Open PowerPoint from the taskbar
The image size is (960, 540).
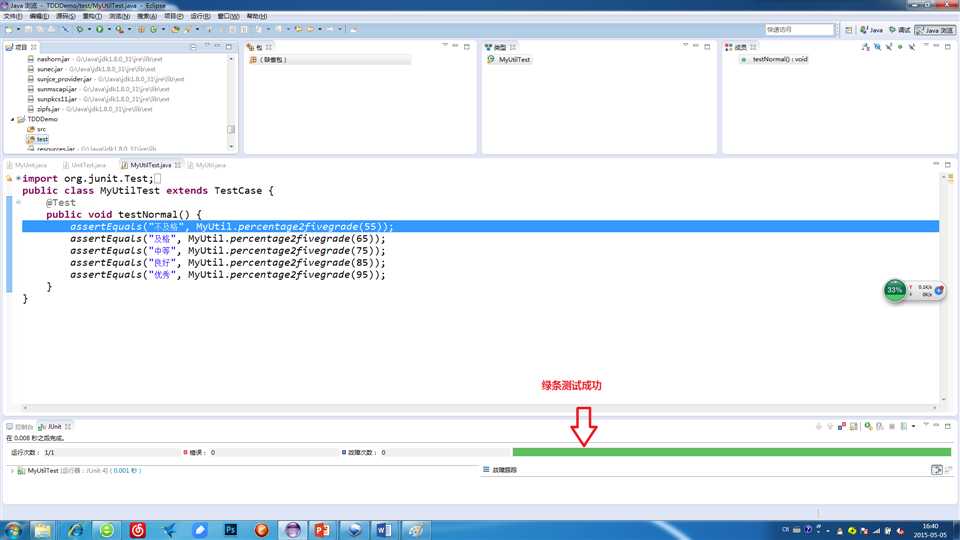click(x=322, y=530)
